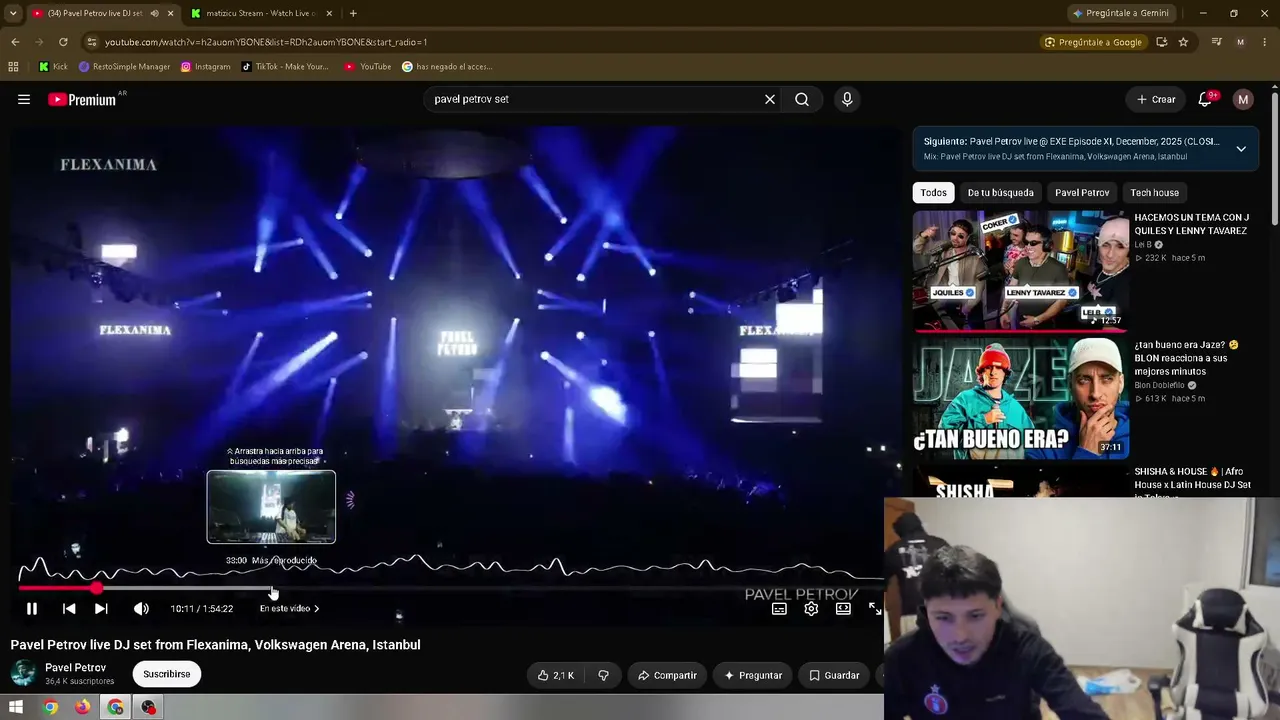Mute the YouTube tab audio icon
This screenshot has width=1280, height=720.
coord(154,13)
